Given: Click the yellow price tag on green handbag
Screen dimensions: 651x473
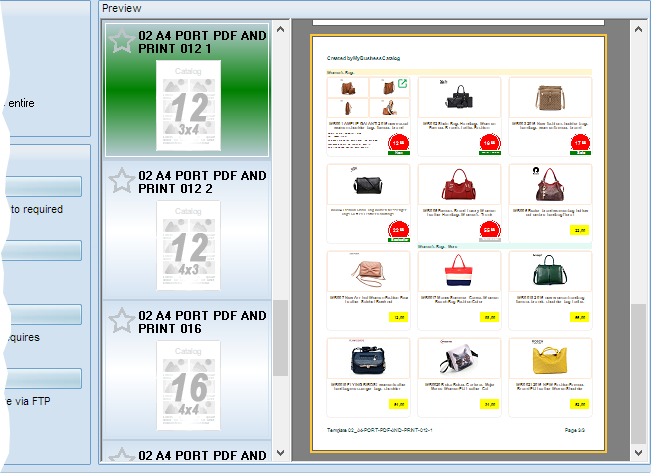Looking at the screenshot, I should [580, 317].
